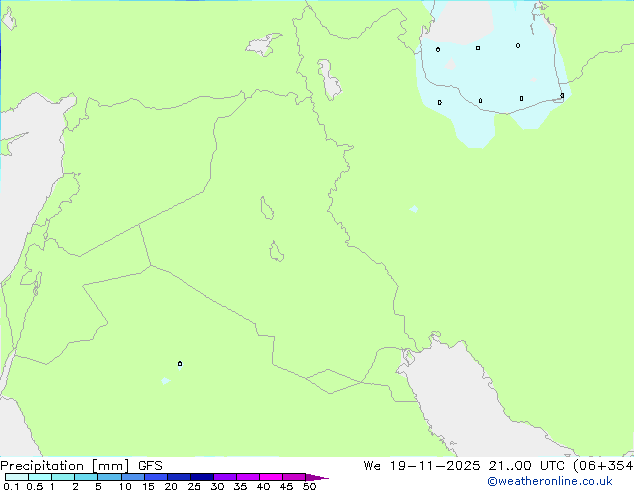This screenshot has width=634, height=490.
Task: Click the 'GFS' model label
Action: click(150, 466)
